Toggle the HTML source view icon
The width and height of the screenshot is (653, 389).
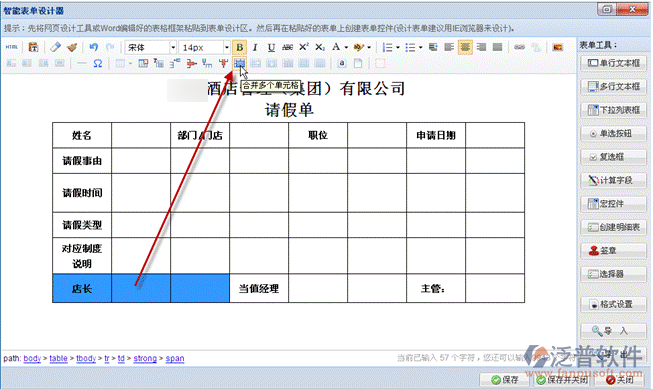(12, 47)
